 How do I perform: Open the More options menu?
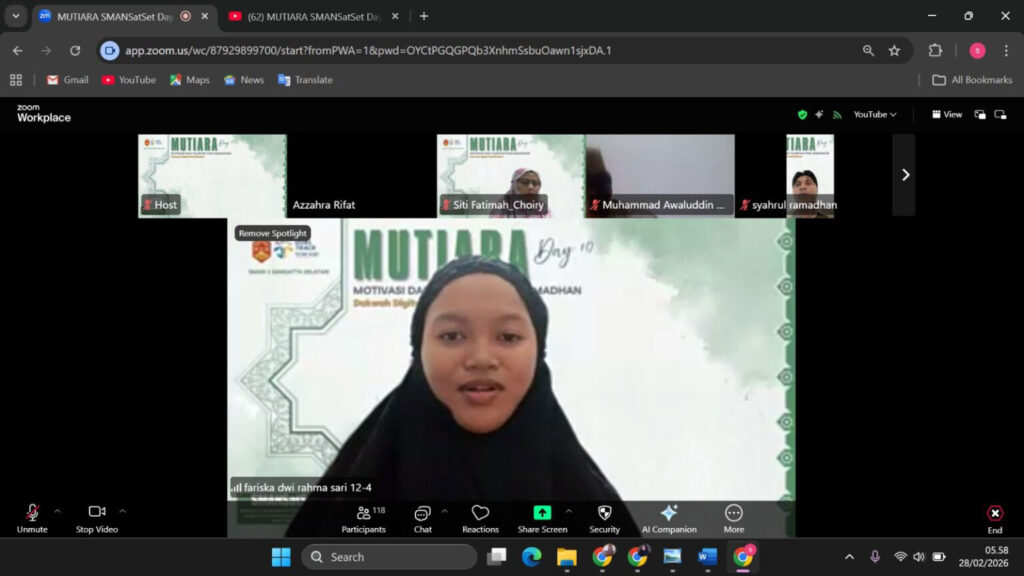(733, 518)
